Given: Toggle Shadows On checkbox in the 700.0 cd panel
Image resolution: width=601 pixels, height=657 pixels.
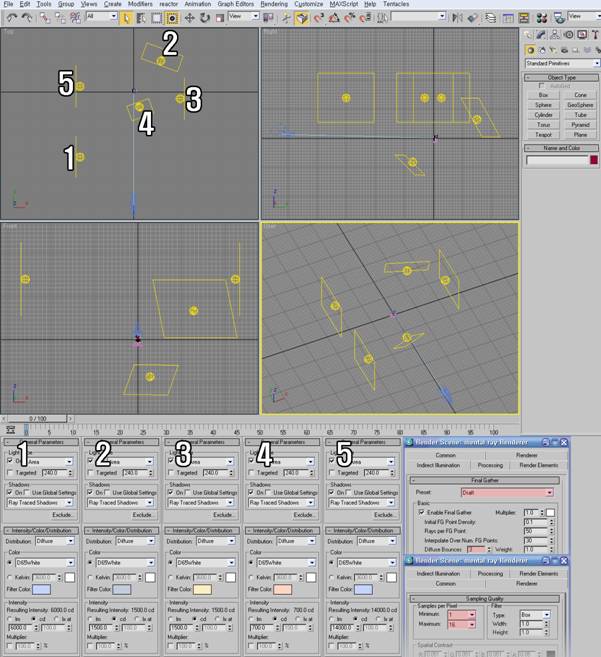Looking at the screenshot, I should (x=251, y=492).
